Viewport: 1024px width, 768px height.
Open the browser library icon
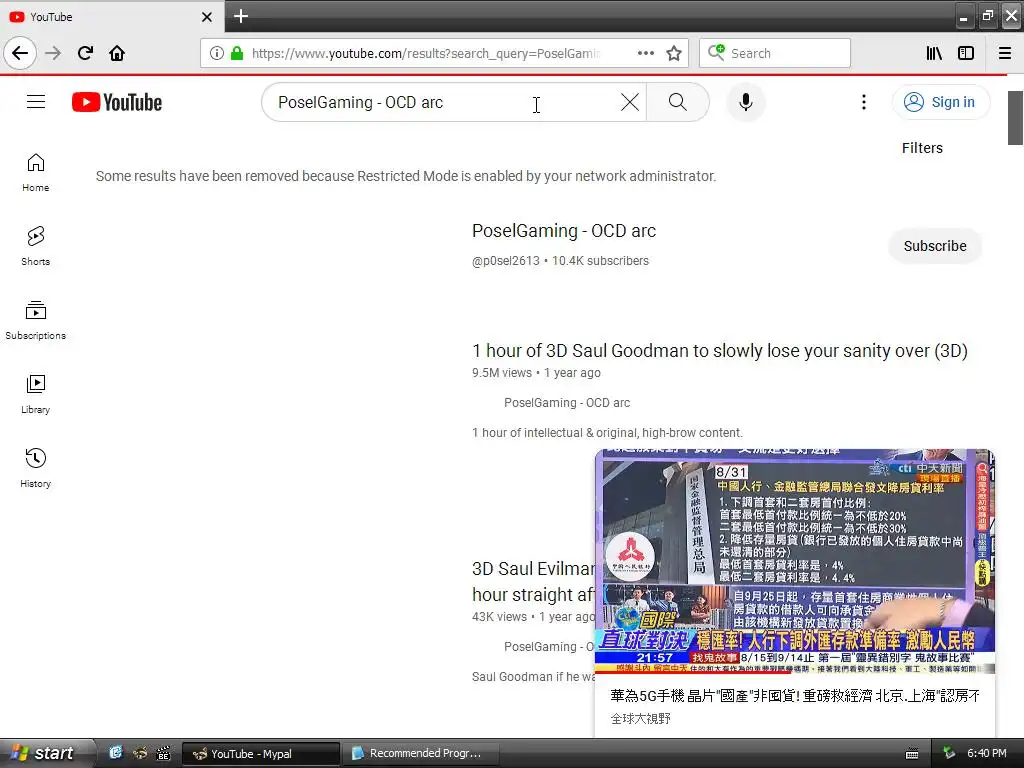[x=934, y=54]
